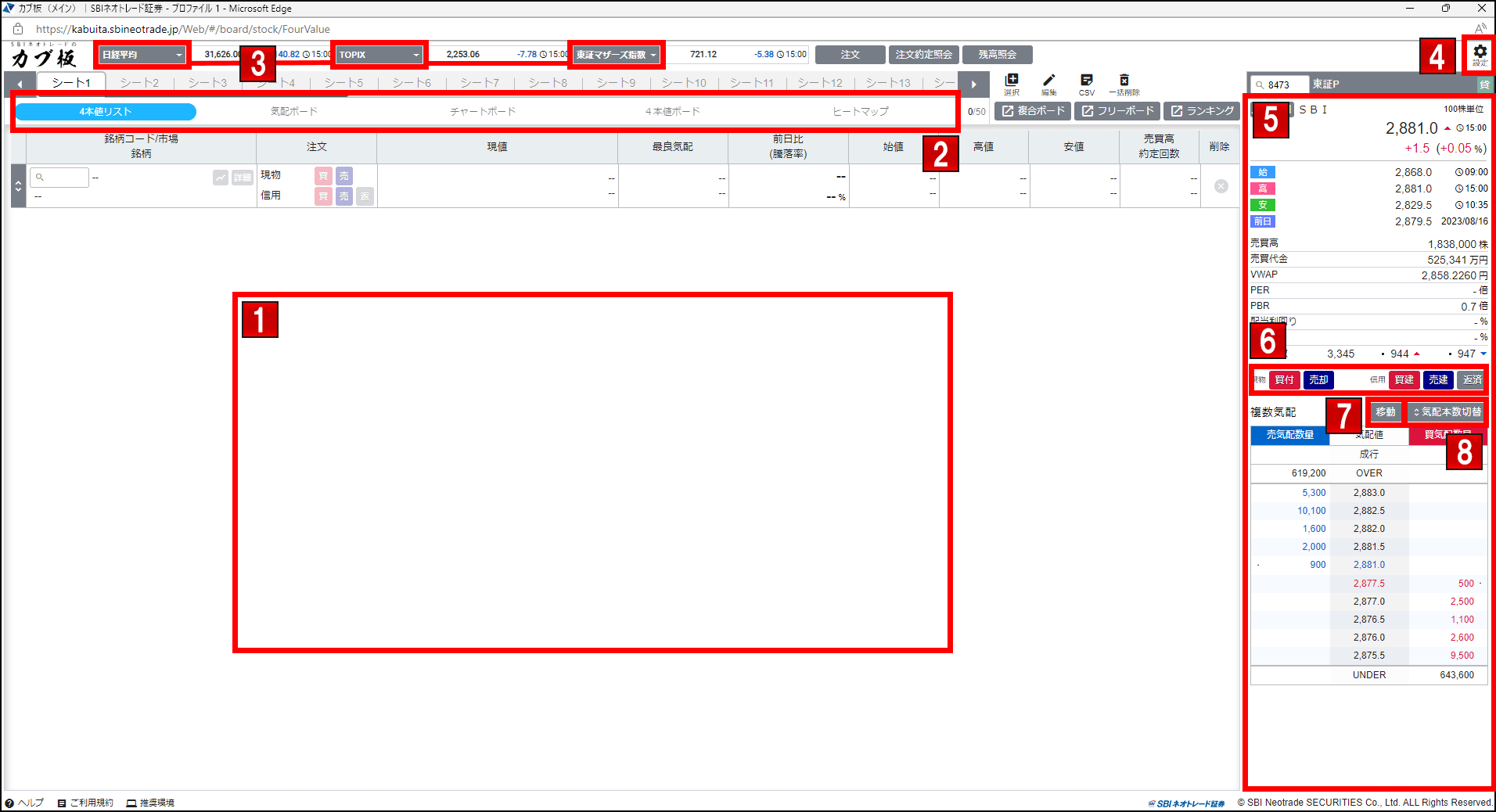Select the シート13 tab
This screenshot has height=812, width=1496.
tap(888, 83)
